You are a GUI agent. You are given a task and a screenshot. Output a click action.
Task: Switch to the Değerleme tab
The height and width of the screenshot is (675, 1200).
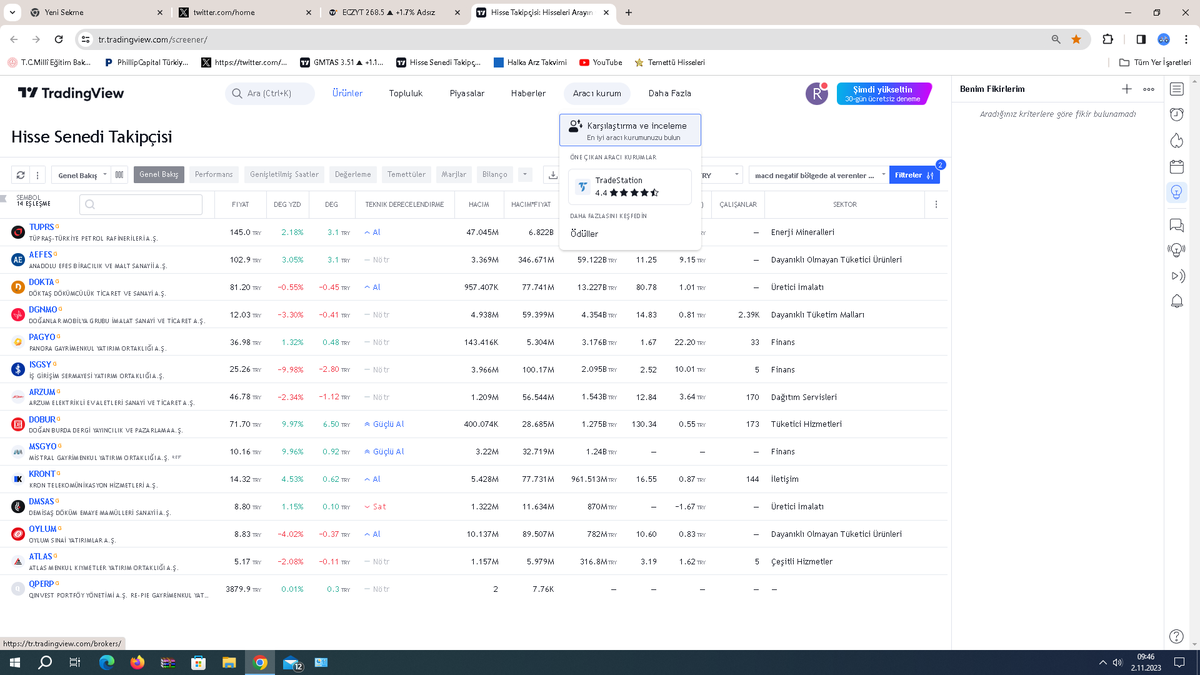click(353, 174)
